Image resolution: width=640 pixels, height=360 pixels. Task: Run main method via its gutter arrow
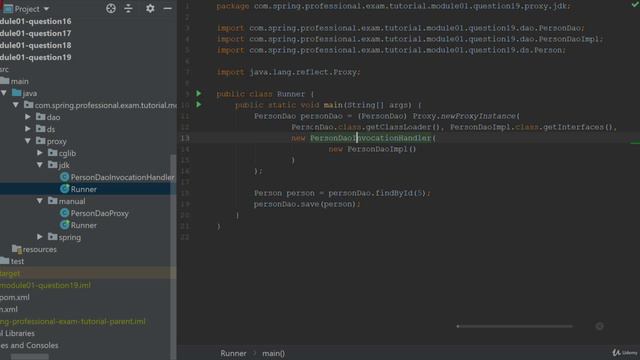(198, 104)
